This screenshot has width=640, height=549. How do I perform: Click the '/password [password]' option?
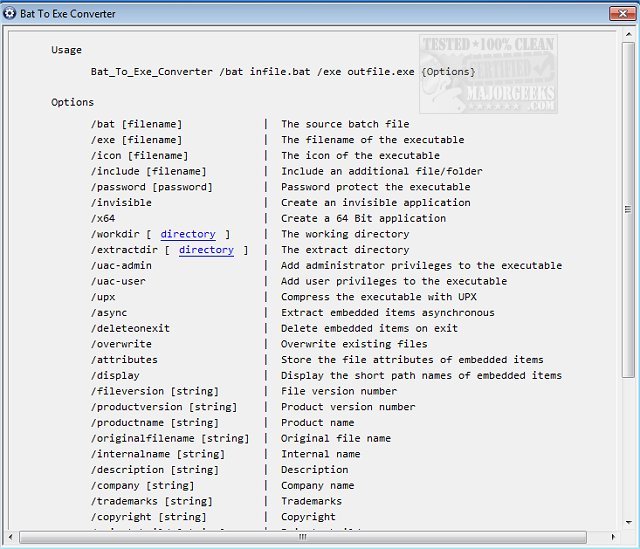[x=152, y=187]
